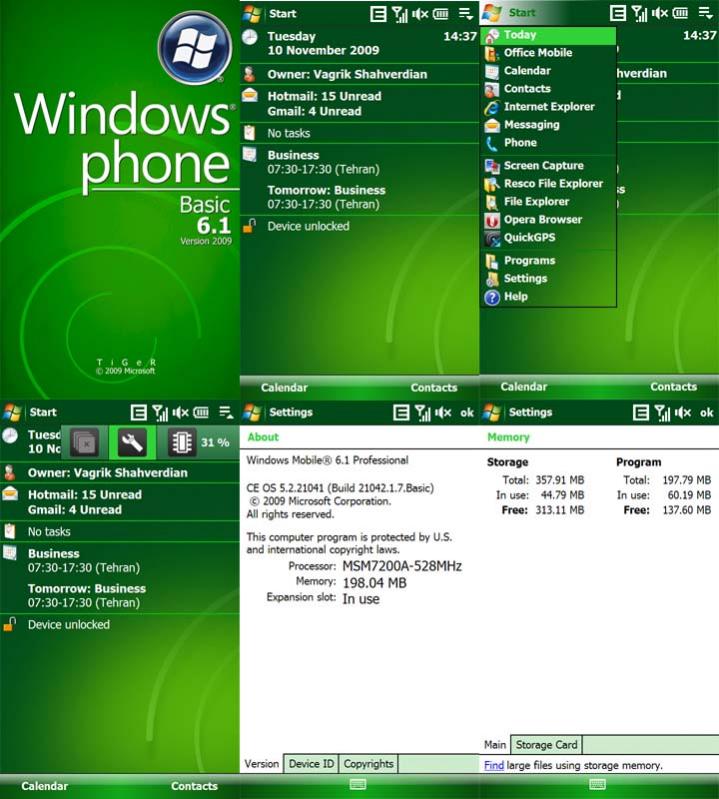Image resolution: width=719 pixels, height=799 pixels.
Task: Launch Screen Capture from the Start menu
Action: [548, 166]
